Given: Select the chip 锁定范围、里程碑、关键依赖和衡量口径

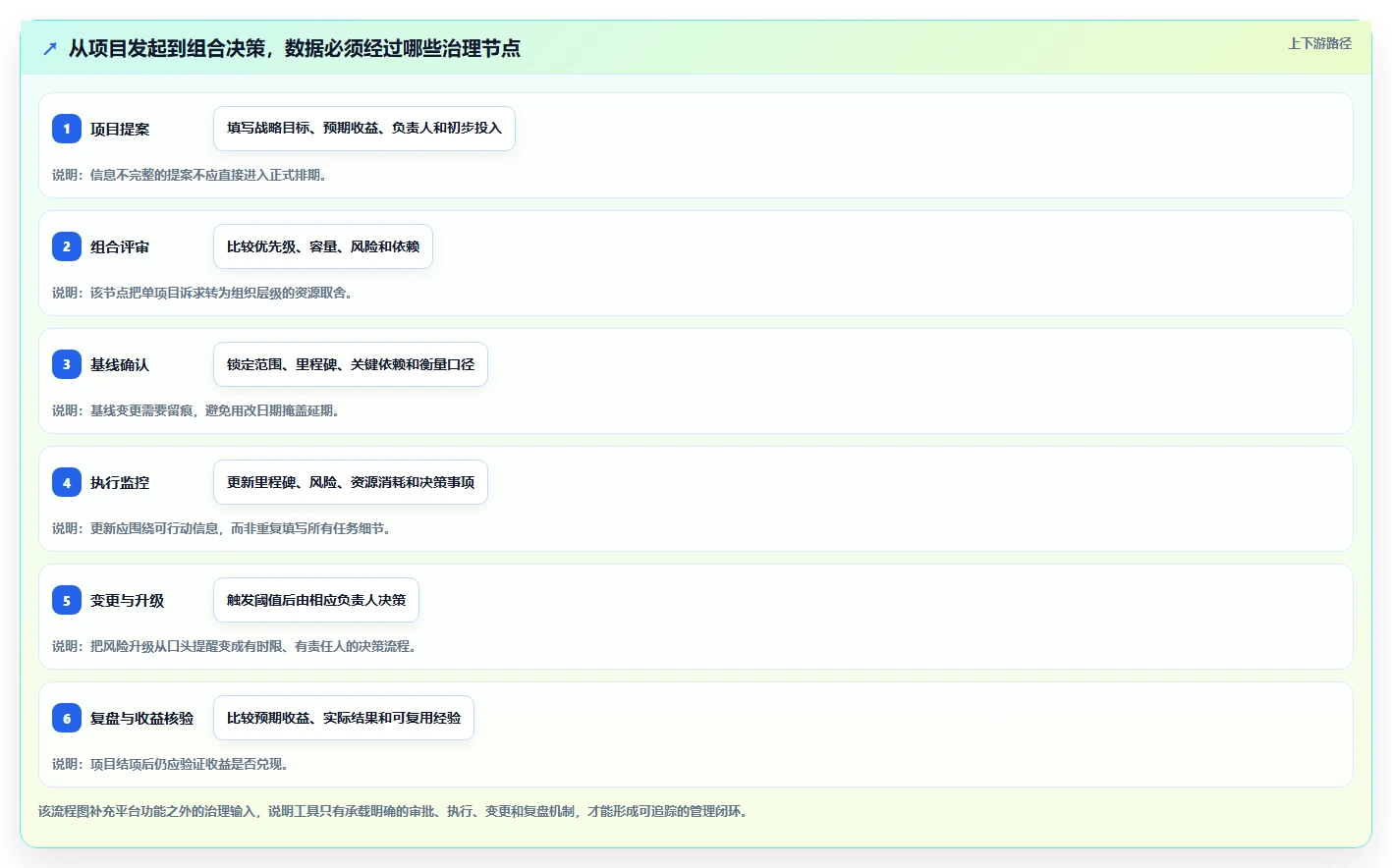Looking at the screenshot, I should [351, 364].
